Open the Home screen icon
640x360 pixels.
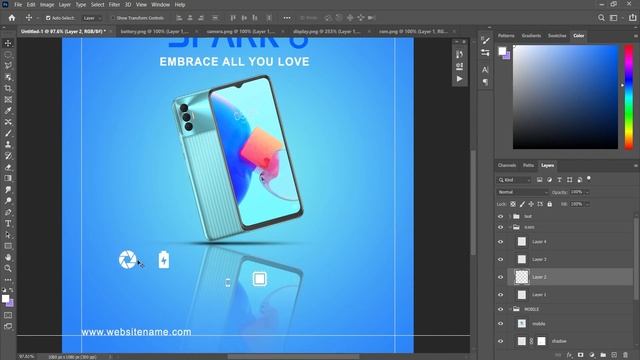[12, 18]
